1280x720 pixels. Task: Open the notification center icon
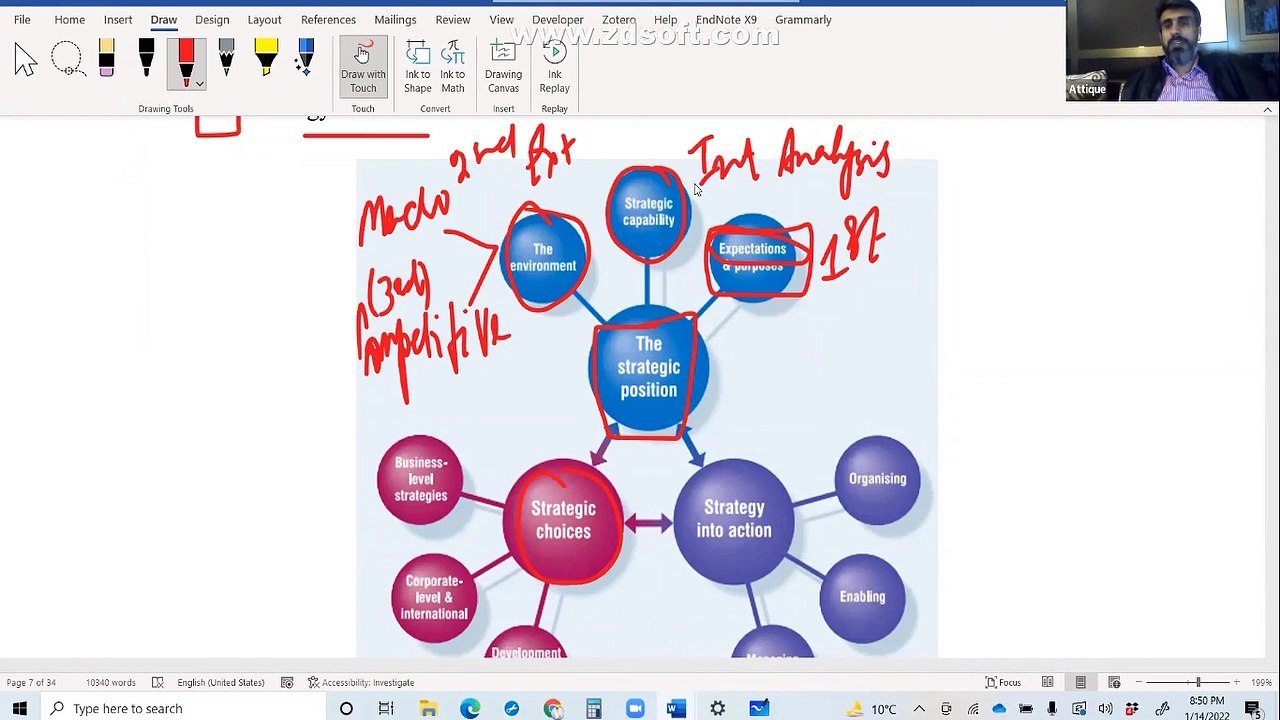click(1252, 709)
